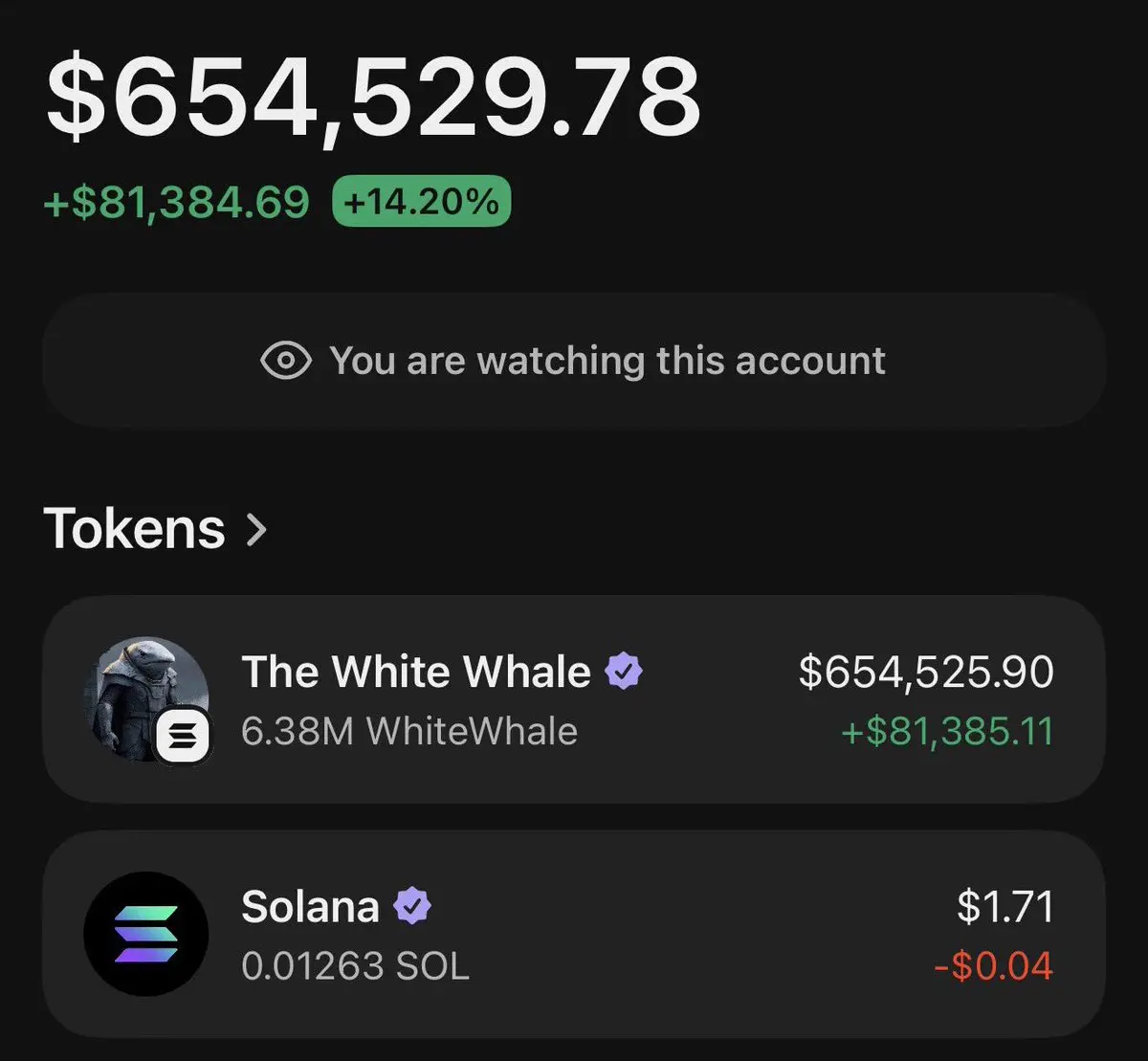
Task: Tap the +$81,384.69 total gain amount
Action: (x=177, y=202)
